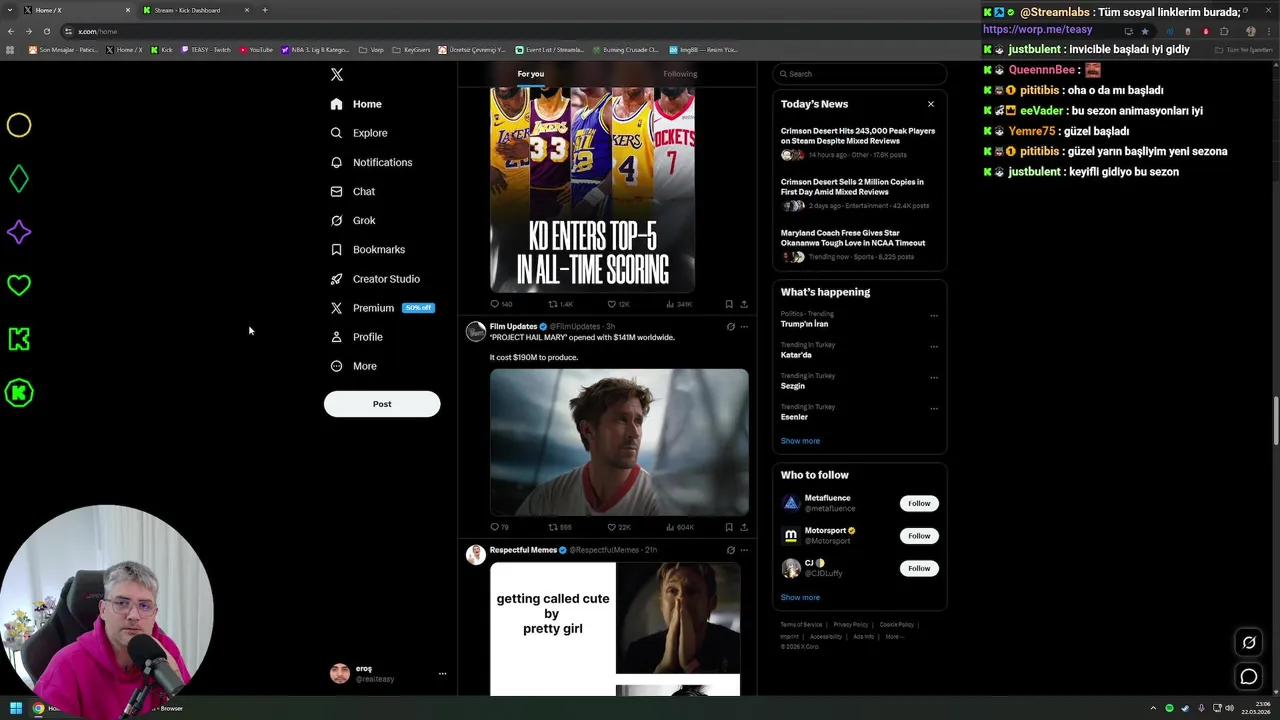Bookmark the Film Updates post
Screen dimensions: 1280x720
pos(729,527)
